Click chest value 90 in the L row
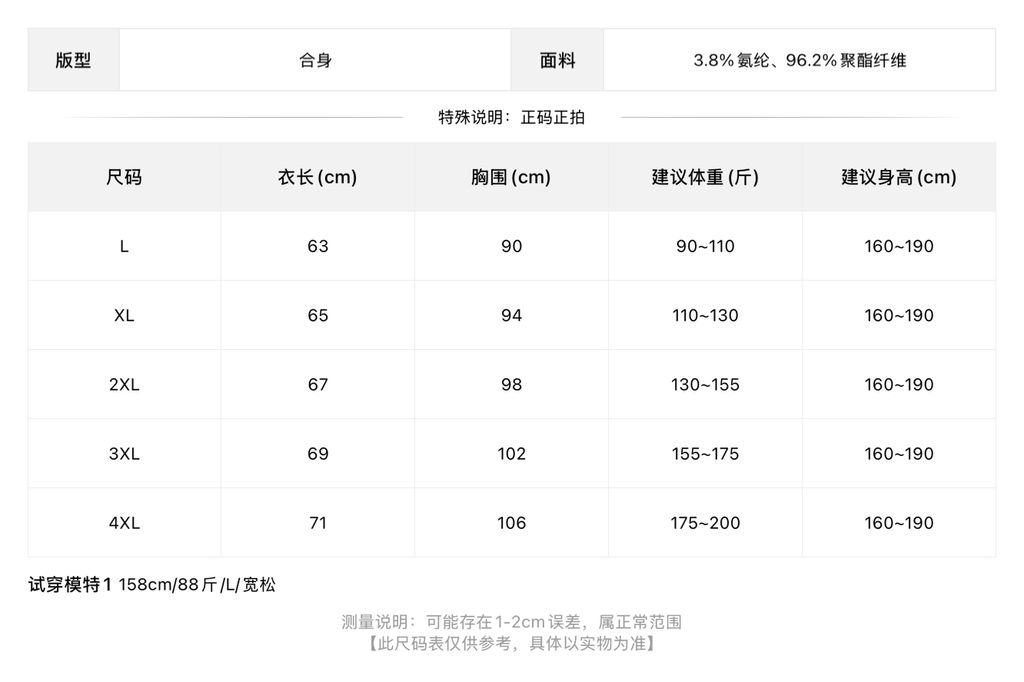Screen dimensions: 1024x682 511,246
